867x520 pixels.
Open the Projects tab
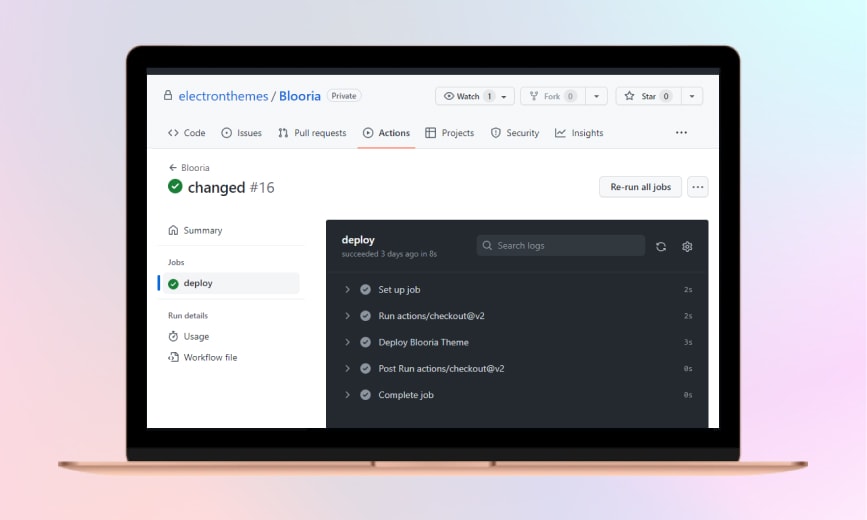450,133
